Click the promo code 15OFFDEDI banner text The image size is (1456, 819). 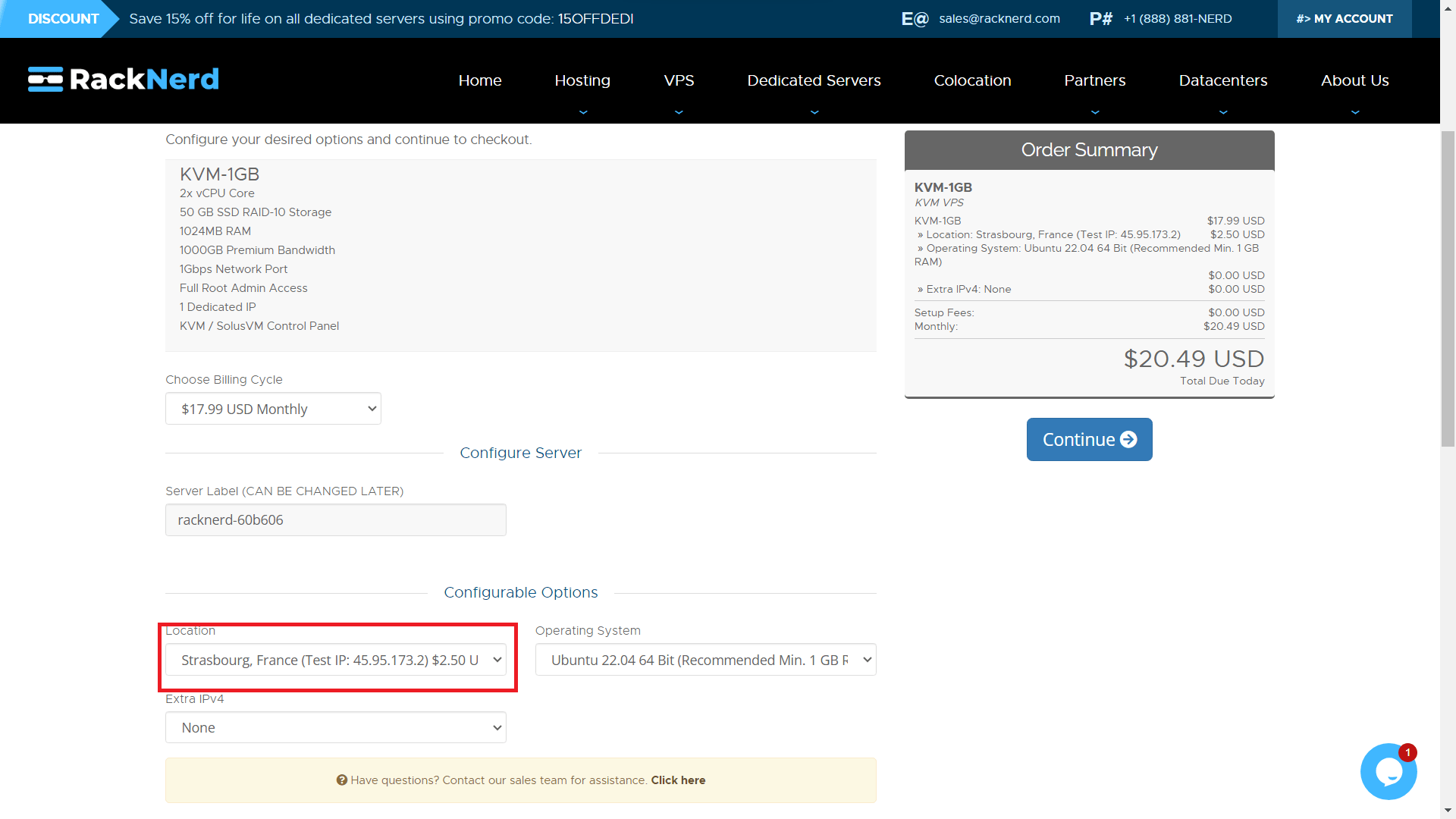coord(595,19)
